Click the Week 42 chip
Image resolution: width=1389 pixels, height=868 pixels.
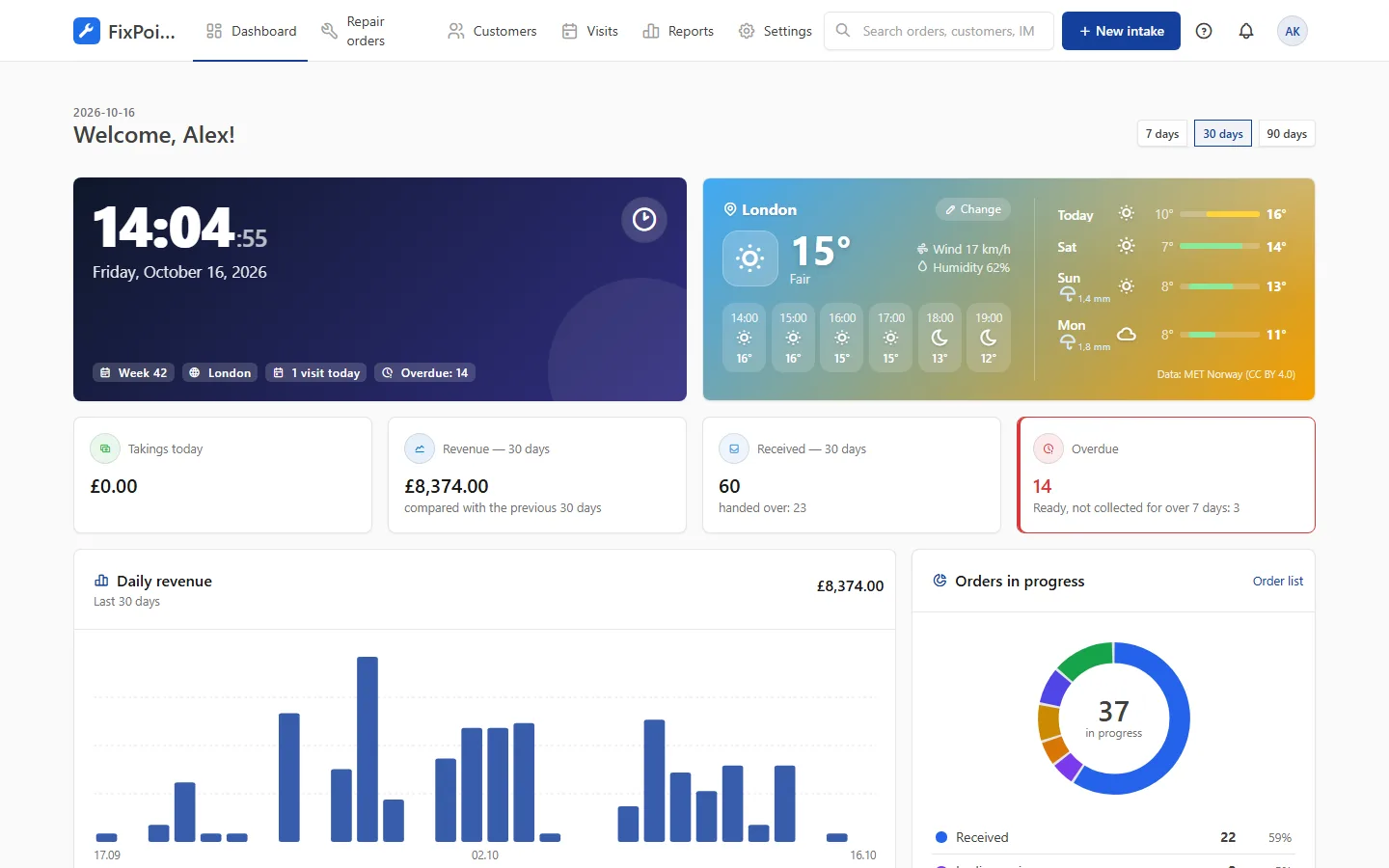[133, 373]
